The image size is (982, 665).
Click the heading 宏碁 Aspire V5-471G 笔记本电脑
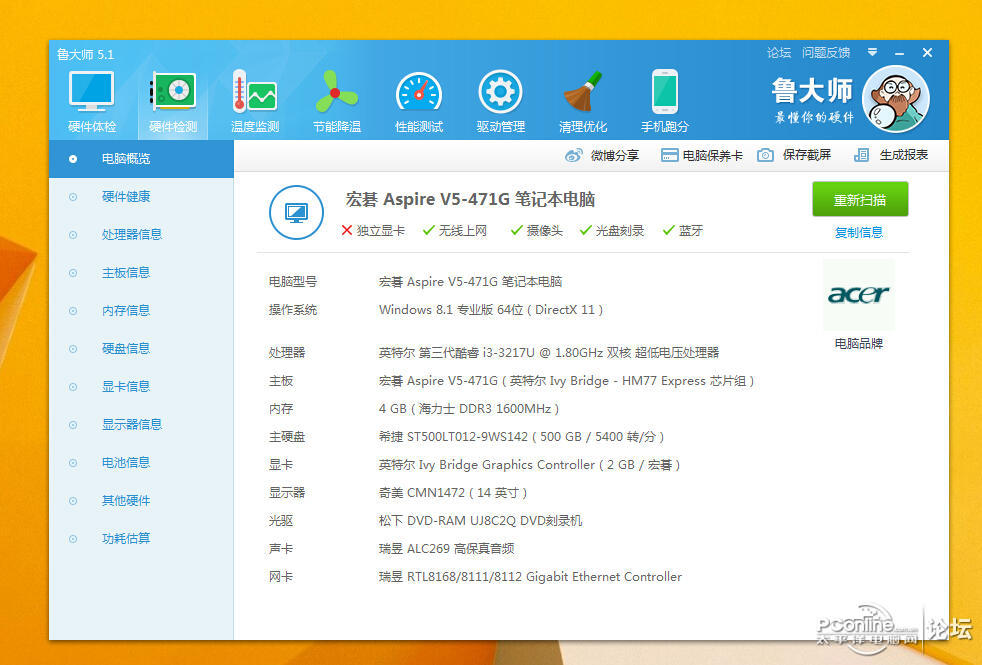(x=470, y=200)
